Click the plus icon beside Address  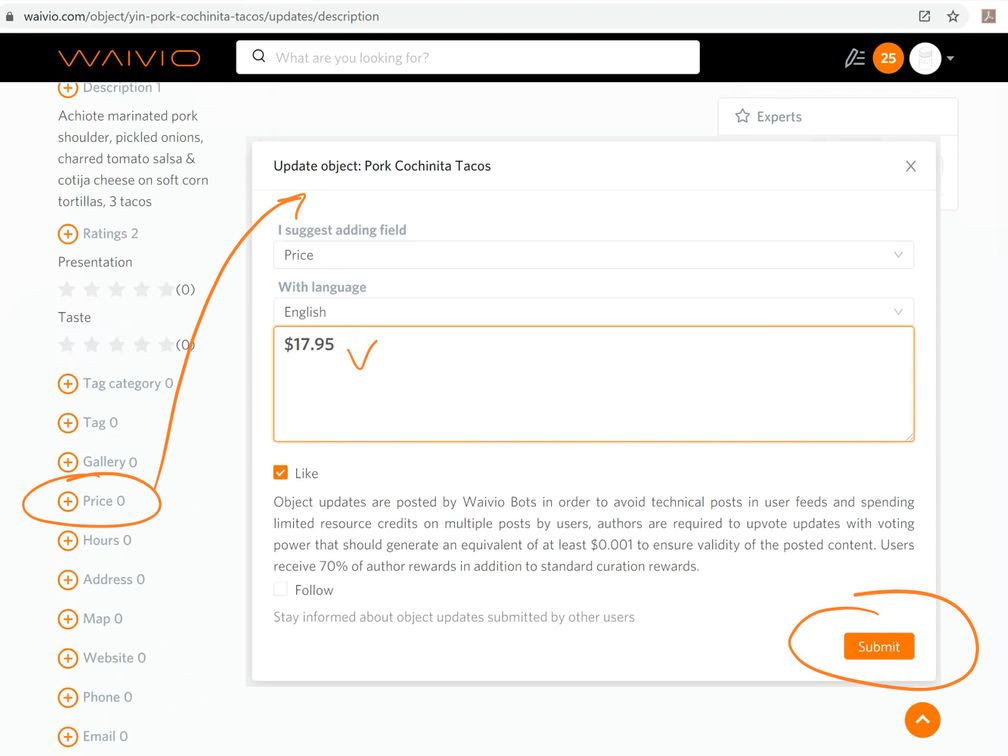point(68,580)
